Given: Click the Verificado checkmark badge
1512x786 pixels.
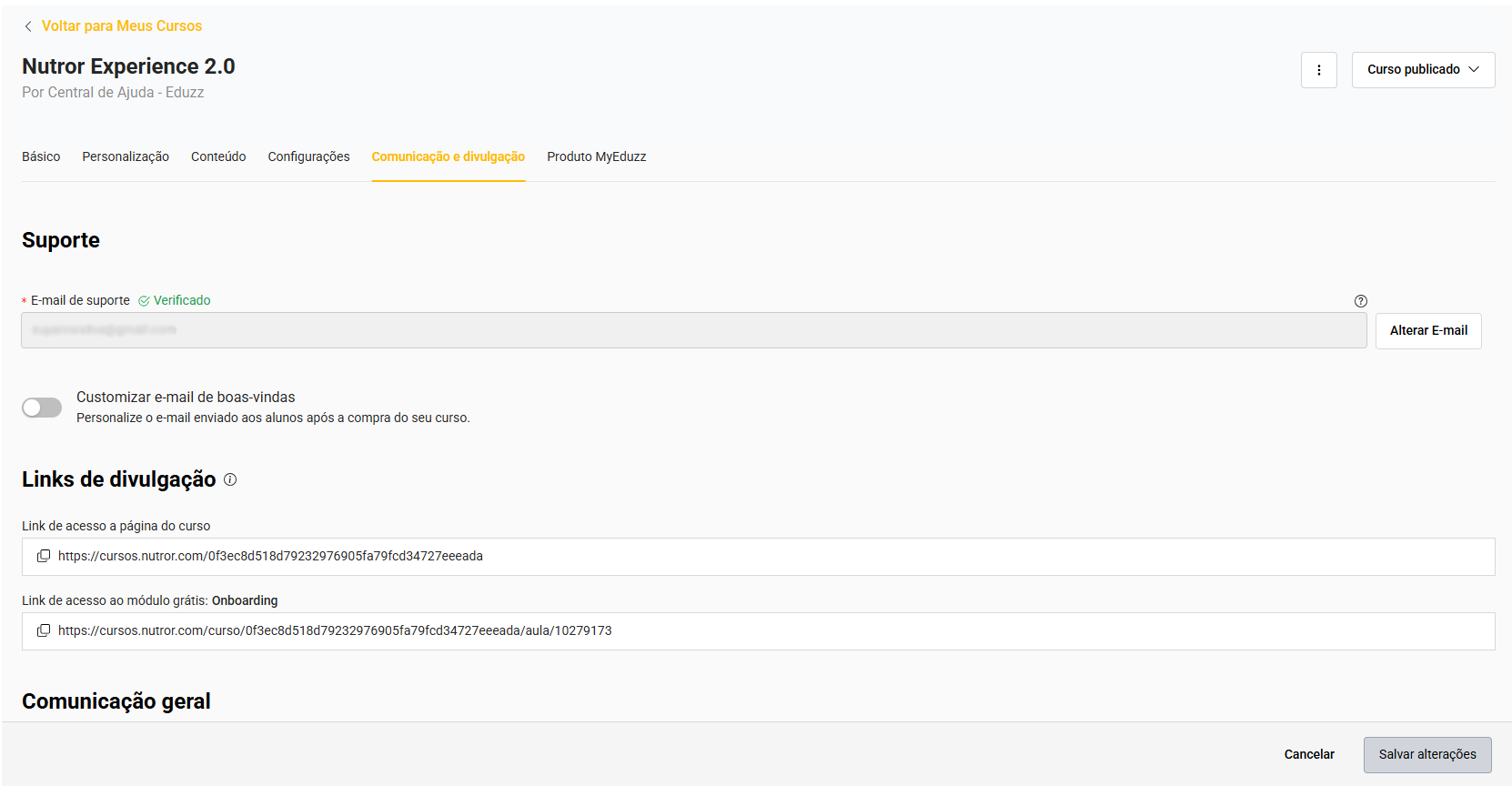Looking at the screenshot, I should (175, 300).
